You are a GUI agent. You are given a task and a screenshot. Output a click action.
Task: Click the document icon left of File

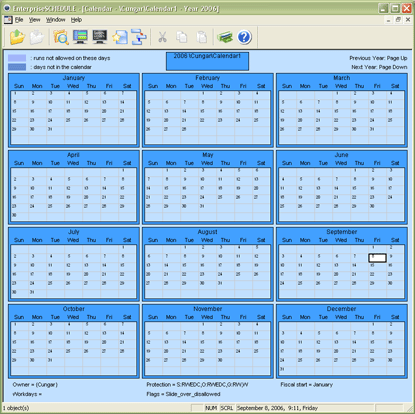(8, 20)
